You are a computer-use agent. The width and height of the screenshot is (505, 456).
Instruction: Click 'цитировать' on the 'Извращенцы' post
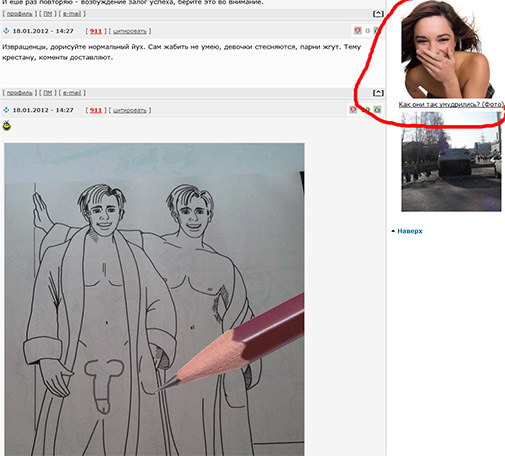tap(130, 31)
